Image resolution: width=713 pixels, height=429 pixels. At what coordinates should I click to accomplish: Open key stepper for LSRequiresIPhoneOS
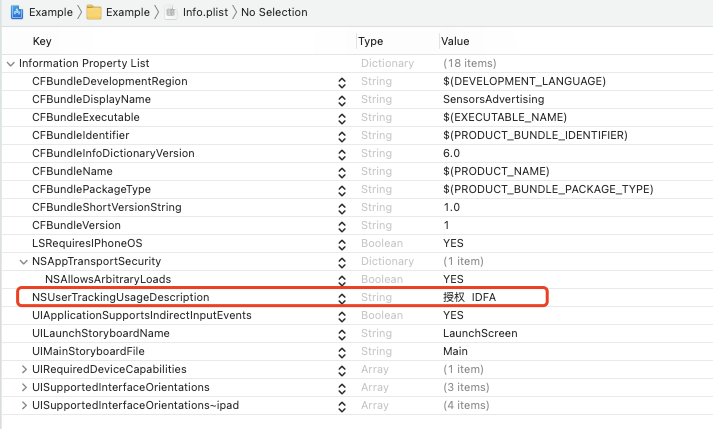pyautogui.click(x=342, y=243)
